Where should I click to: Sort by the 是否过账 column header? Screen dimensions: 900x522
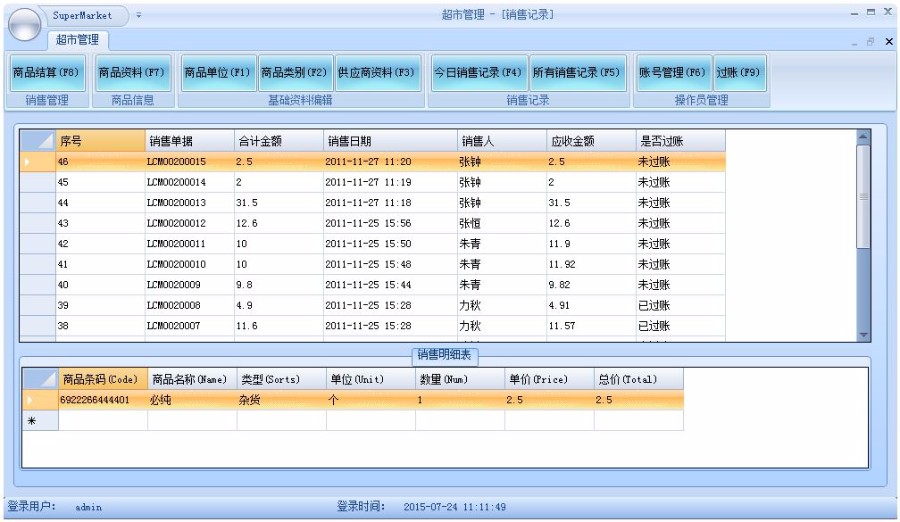(681, 141)
